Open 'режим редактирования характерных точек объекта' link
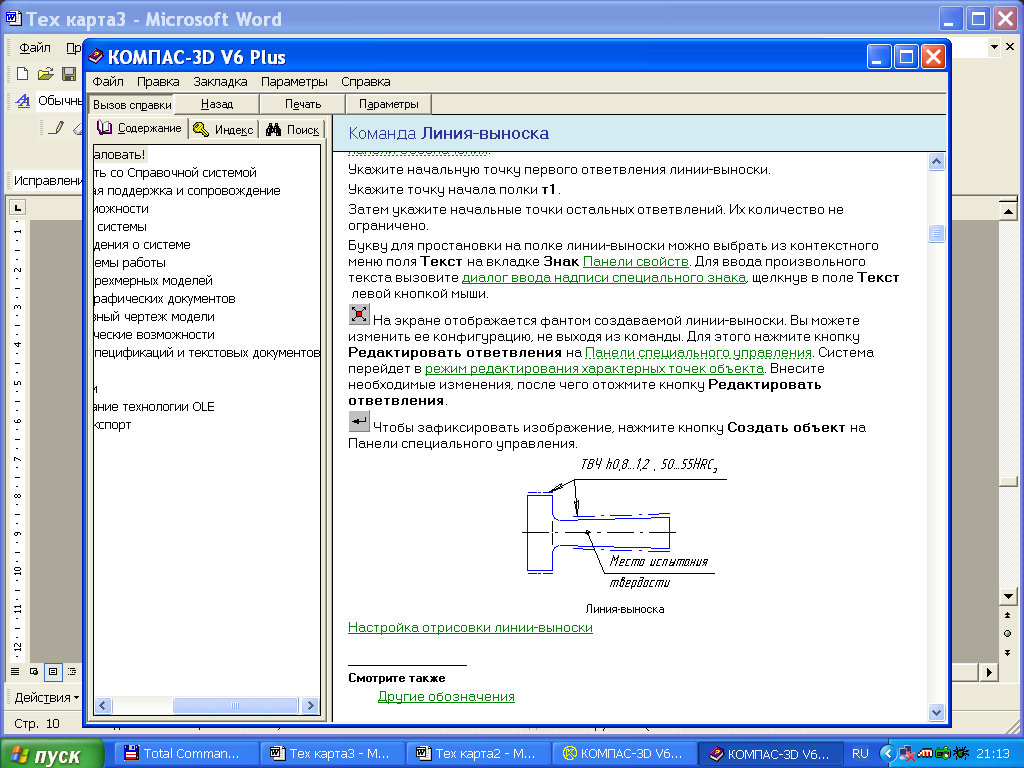This screenshot has width=1024, height=768. tap(594, 368)
